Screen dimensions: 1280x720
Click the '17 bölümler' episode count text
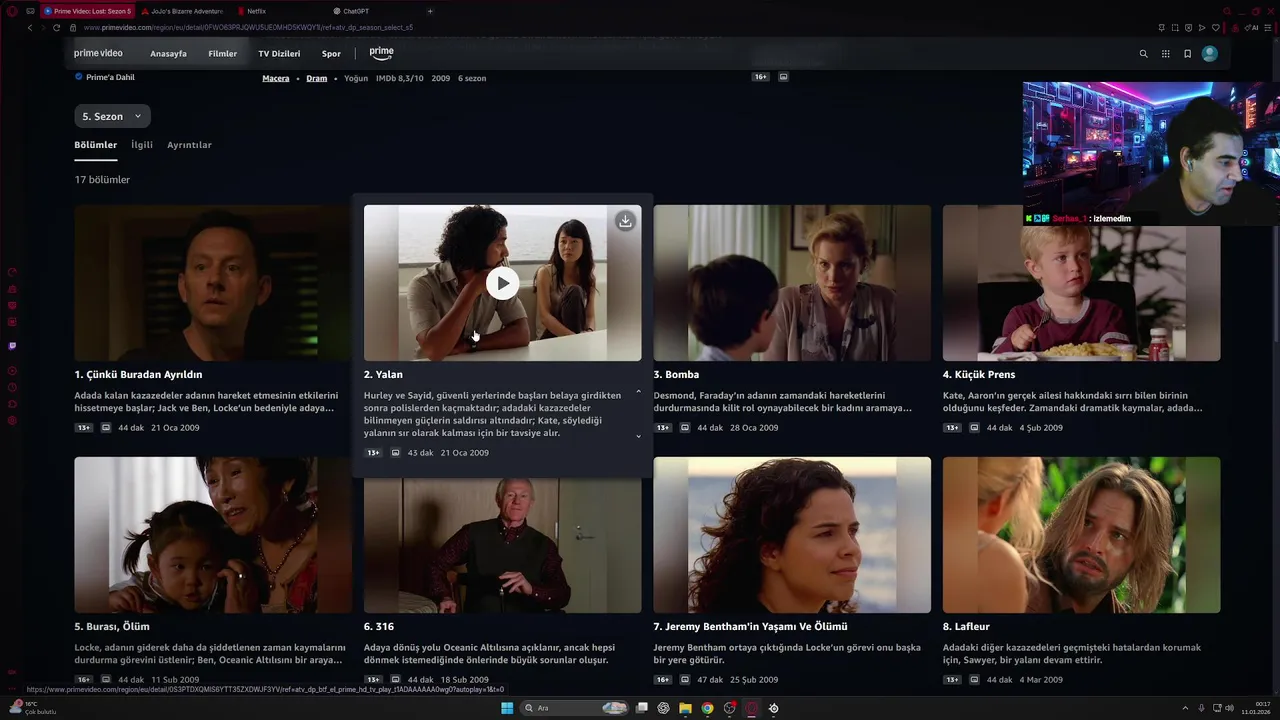point(102,180)
